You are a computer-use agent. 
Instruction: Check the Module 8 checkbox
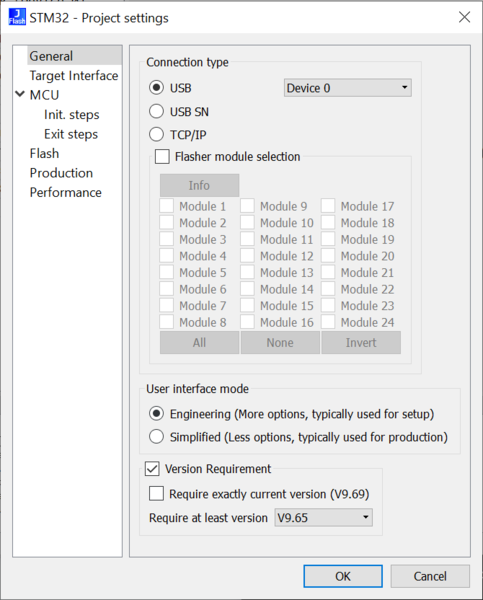click(x=166, y=322)
